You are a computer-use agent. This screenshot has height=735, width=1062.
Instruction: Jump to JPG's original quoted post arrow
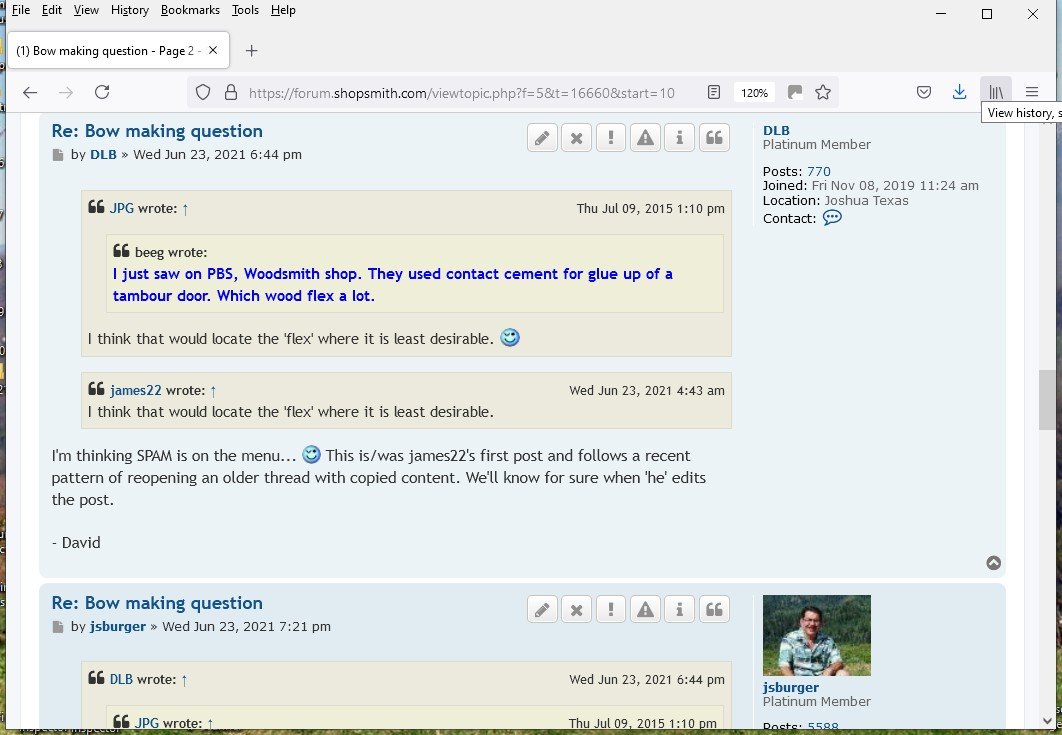(x=185, y=209)
